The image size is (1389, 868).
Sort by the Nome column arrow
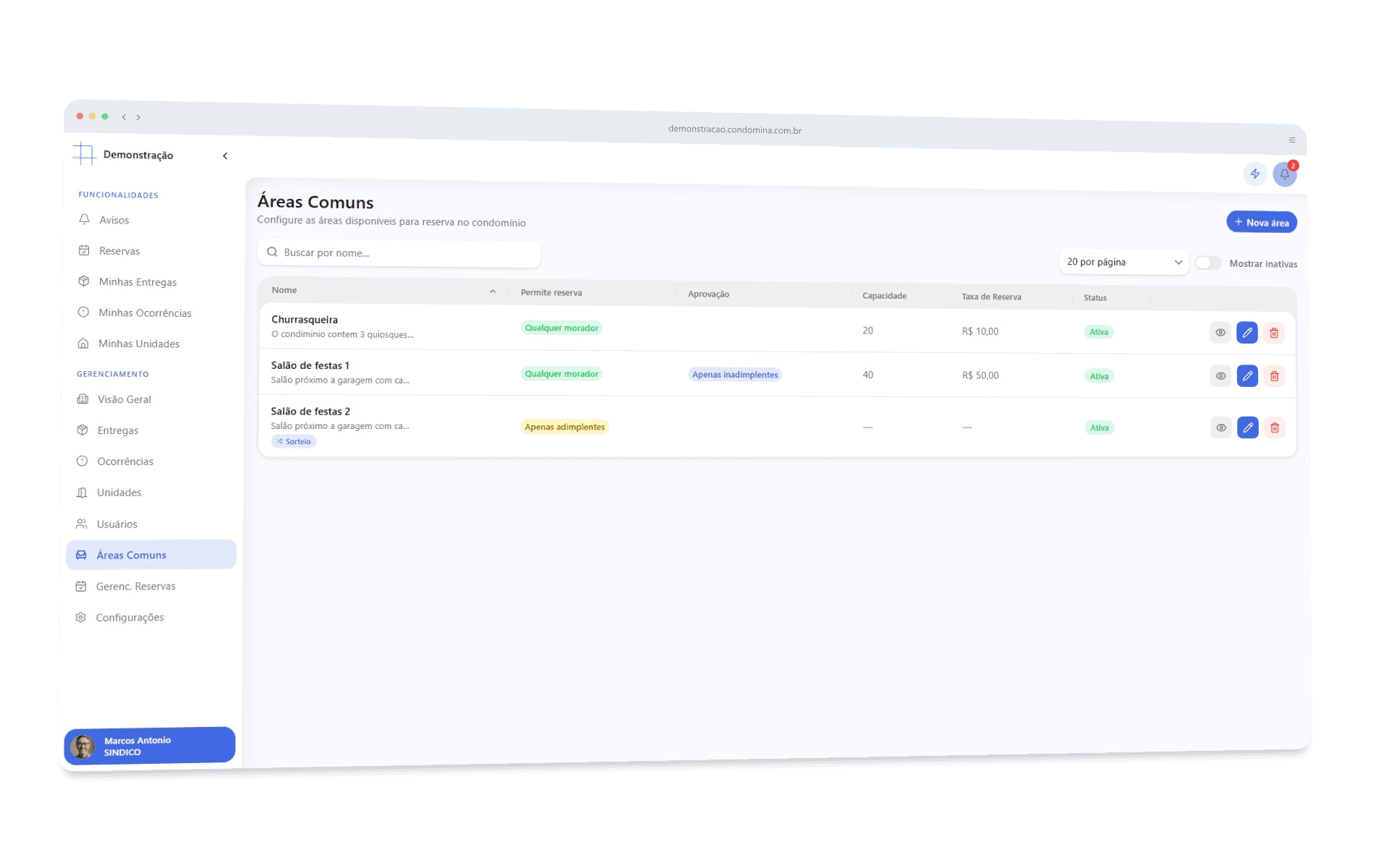tap(493, 292)
